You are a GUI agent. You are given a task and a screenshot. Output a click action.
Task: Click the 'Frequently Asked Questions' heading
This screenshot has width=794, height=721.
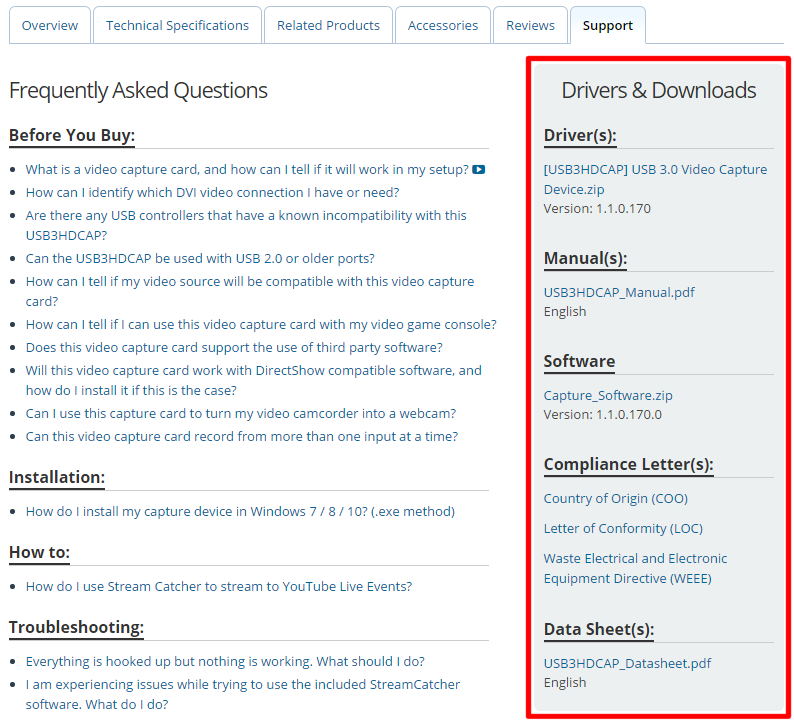(138, 91)
